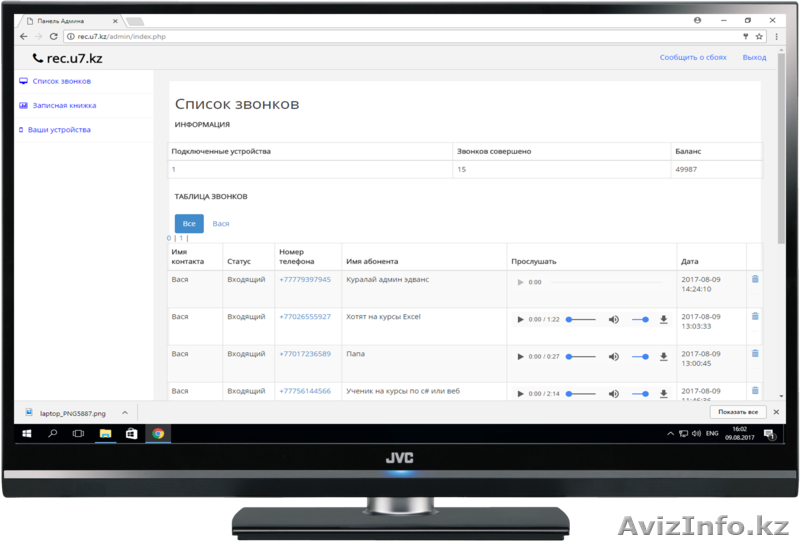Play the 'Папа' call recording

tap(520, 357)
